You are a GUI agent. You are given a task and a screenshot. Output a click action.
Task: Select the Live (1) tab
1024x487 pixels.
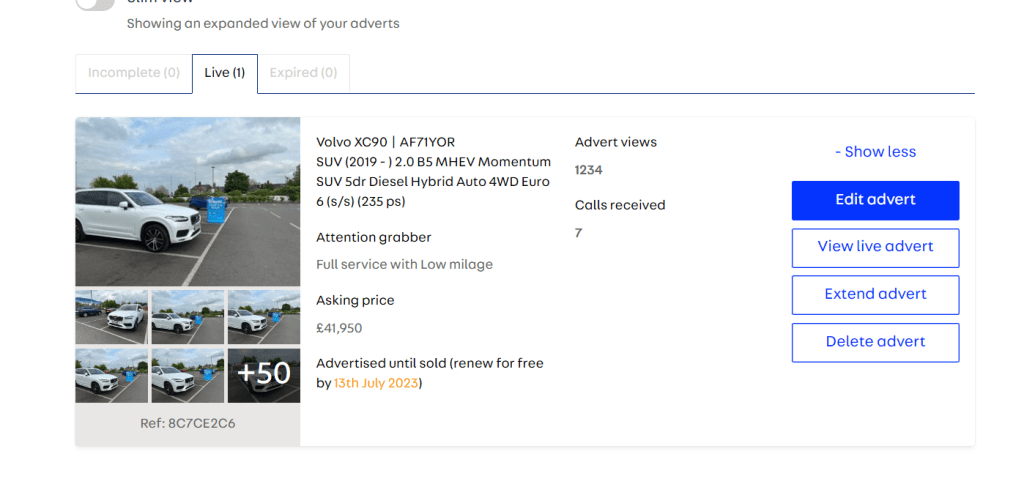(225, 73)
